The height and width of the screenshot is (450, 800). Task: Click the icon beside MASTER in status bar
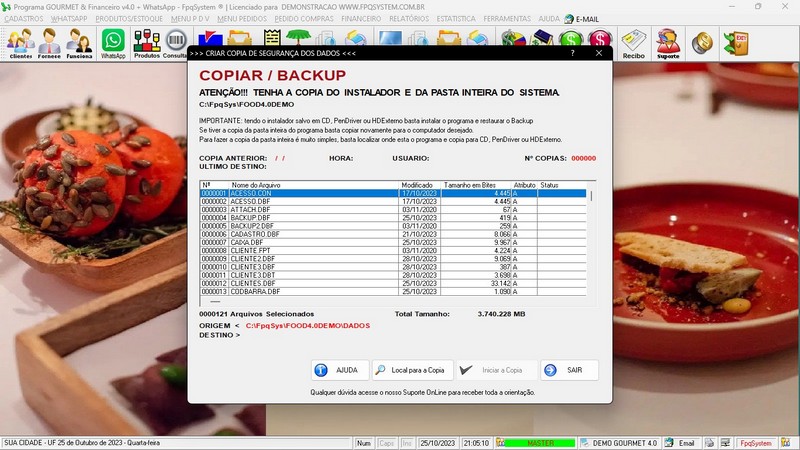pyautogui.click(x=500, y=443)
